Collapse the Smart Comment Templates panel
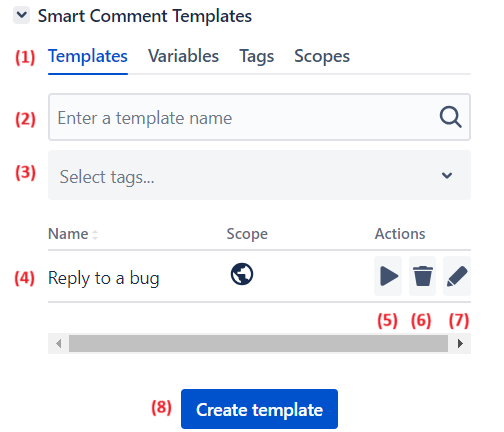Screen dimensions: 504x432 pyautogui.click(x=21, y=15)
